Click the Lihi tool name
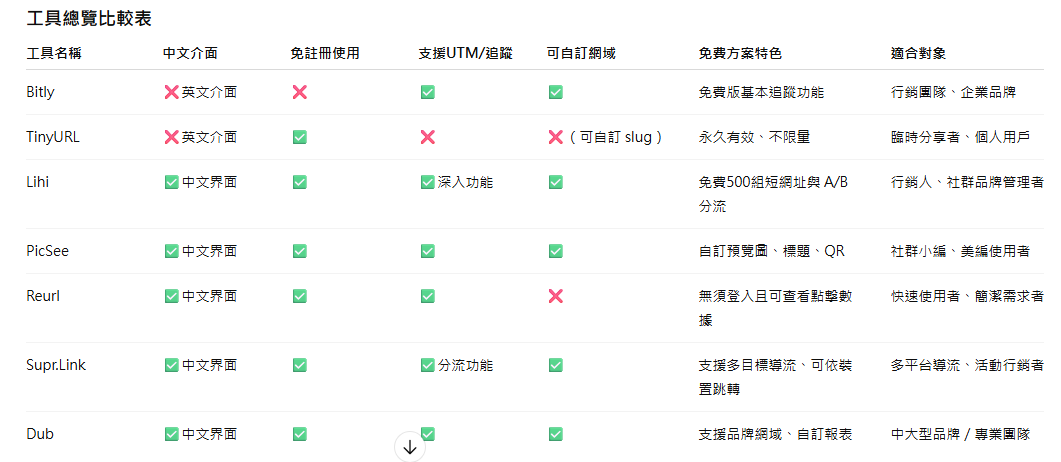Screen dimensions: 1061x462 (x=37, y=182)
